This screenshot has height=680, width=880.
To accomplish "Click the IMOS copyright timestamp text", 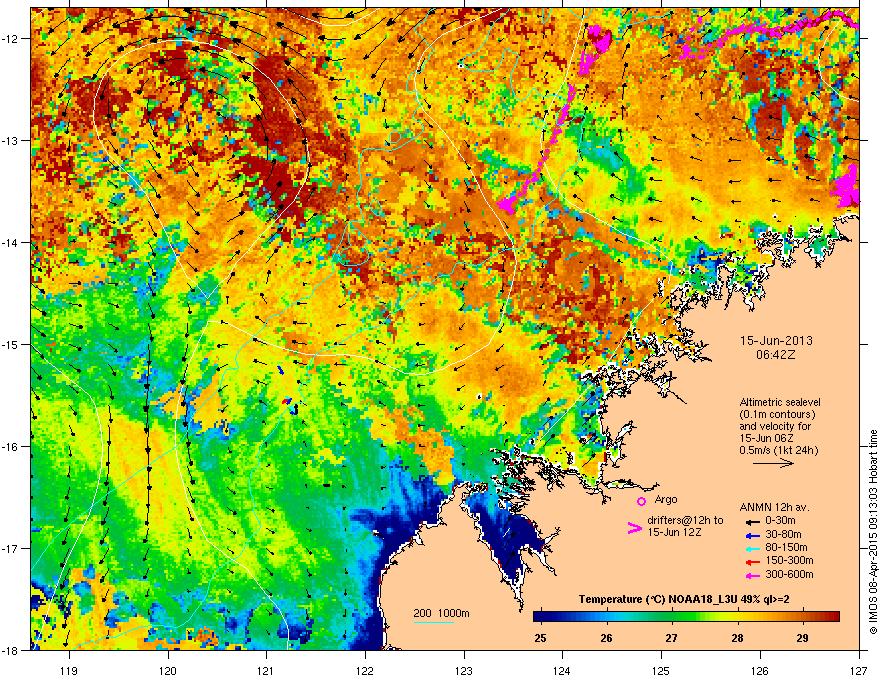I will [873, 532].
